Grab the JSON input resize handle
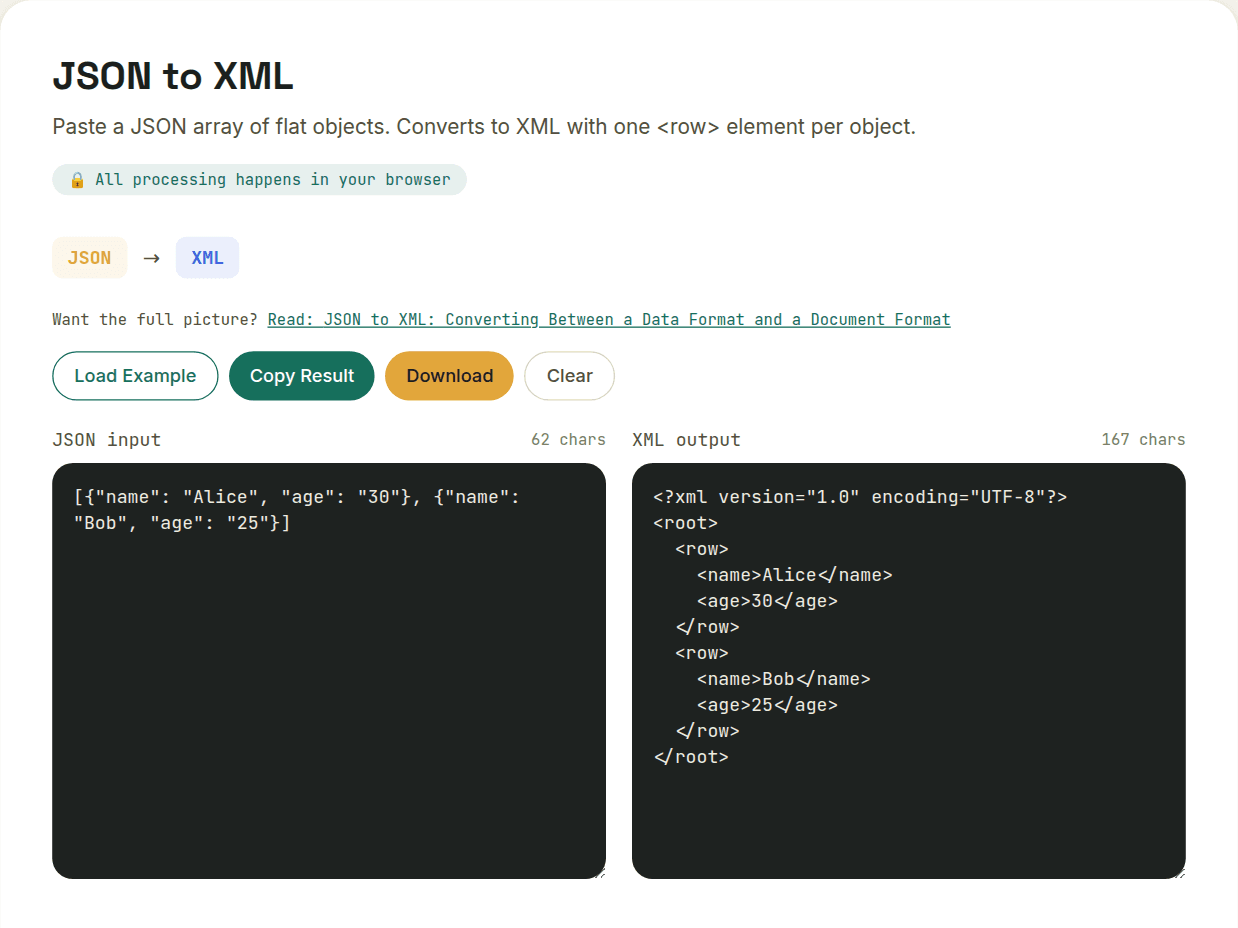The height and width of the screenshot is (928, 1238). 599,873
